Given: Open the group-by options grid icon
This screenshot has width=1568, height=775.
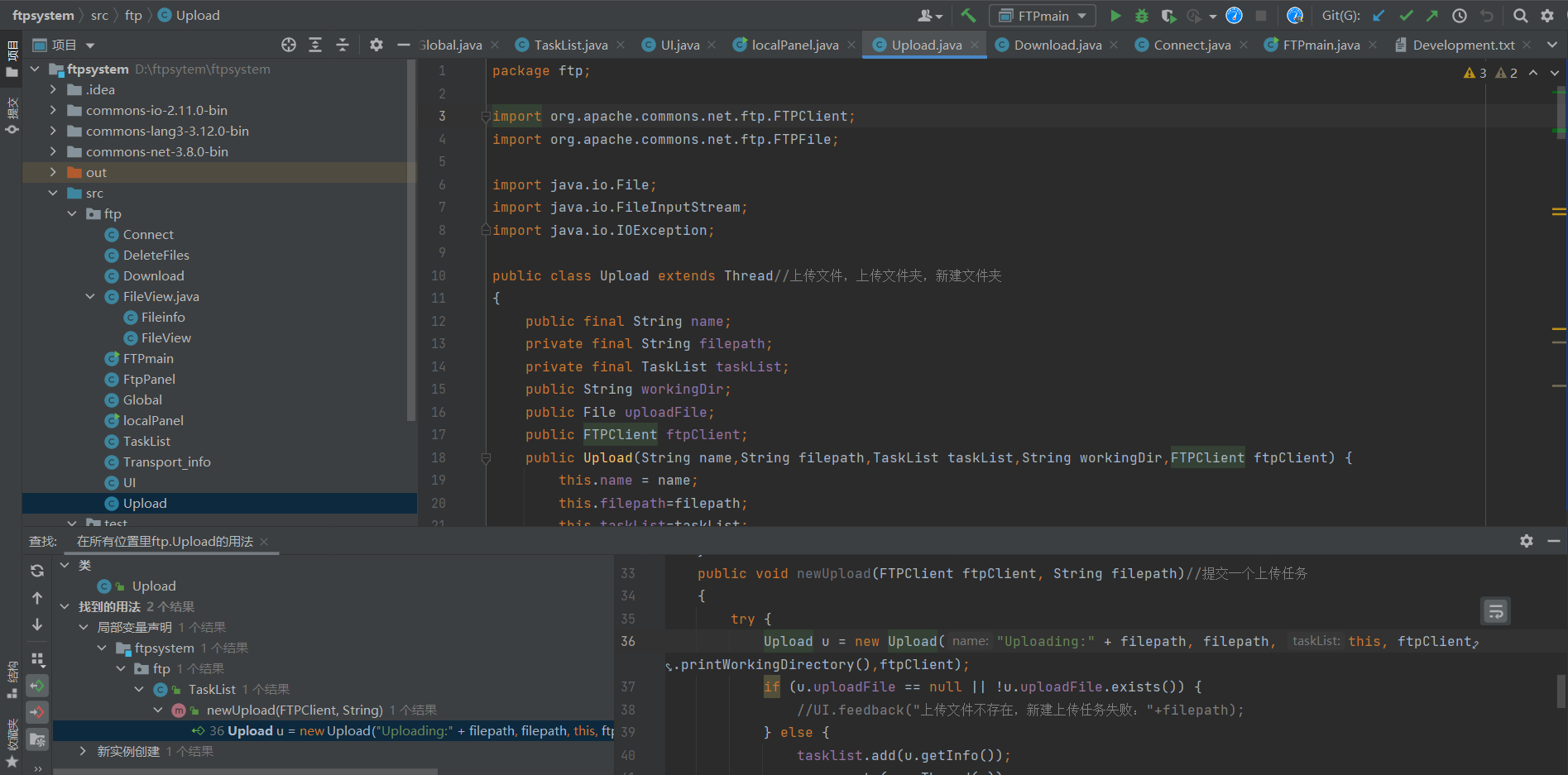Looking at the screenshot, I should click(37, 659).
